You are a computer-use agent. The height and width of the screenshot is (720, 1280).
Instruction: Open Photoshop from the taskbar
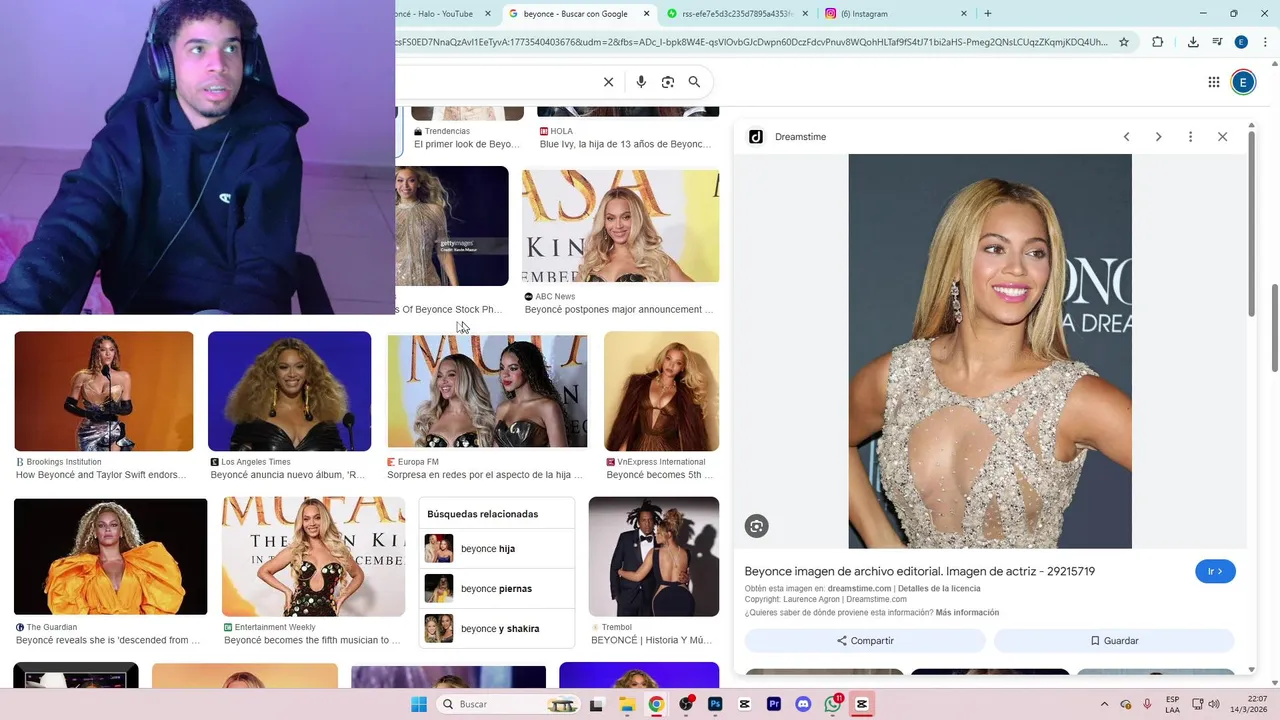coord(715,704)
